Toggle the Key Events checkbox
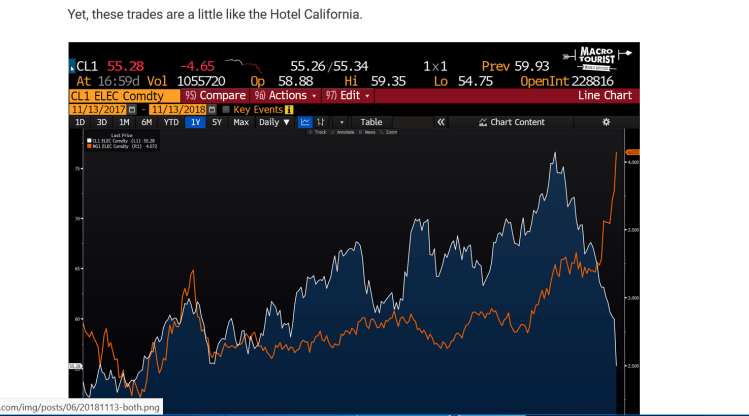Viewport: 749px width, 416px height. (226, 109)
